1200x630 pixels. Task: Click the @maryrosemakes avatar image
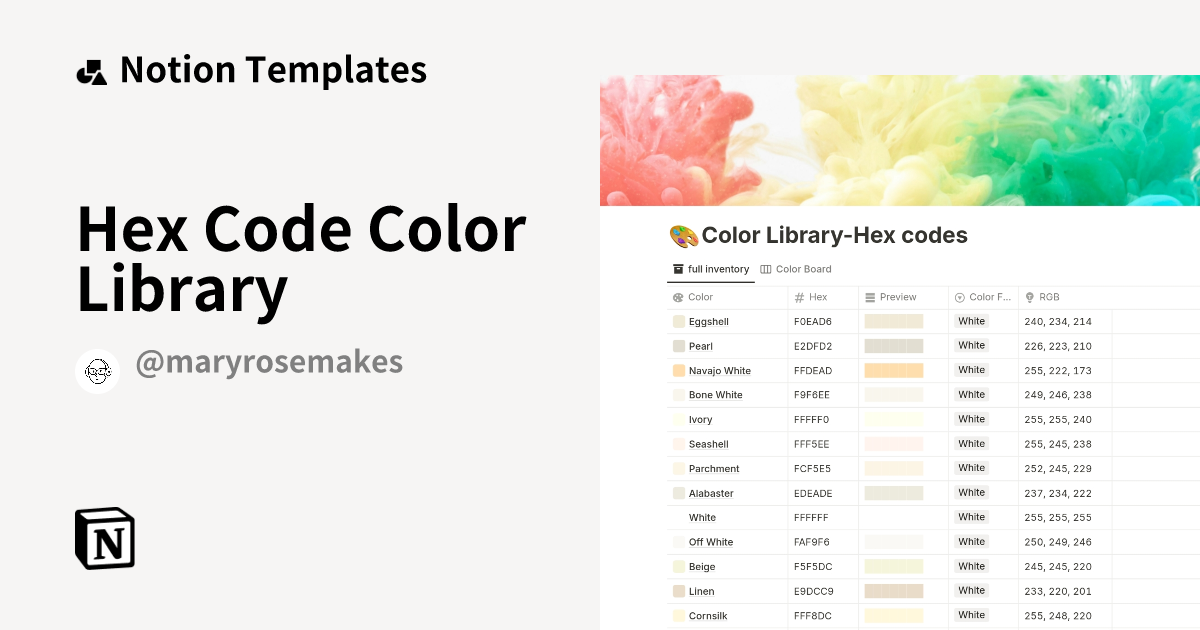(x=97, y=370)
